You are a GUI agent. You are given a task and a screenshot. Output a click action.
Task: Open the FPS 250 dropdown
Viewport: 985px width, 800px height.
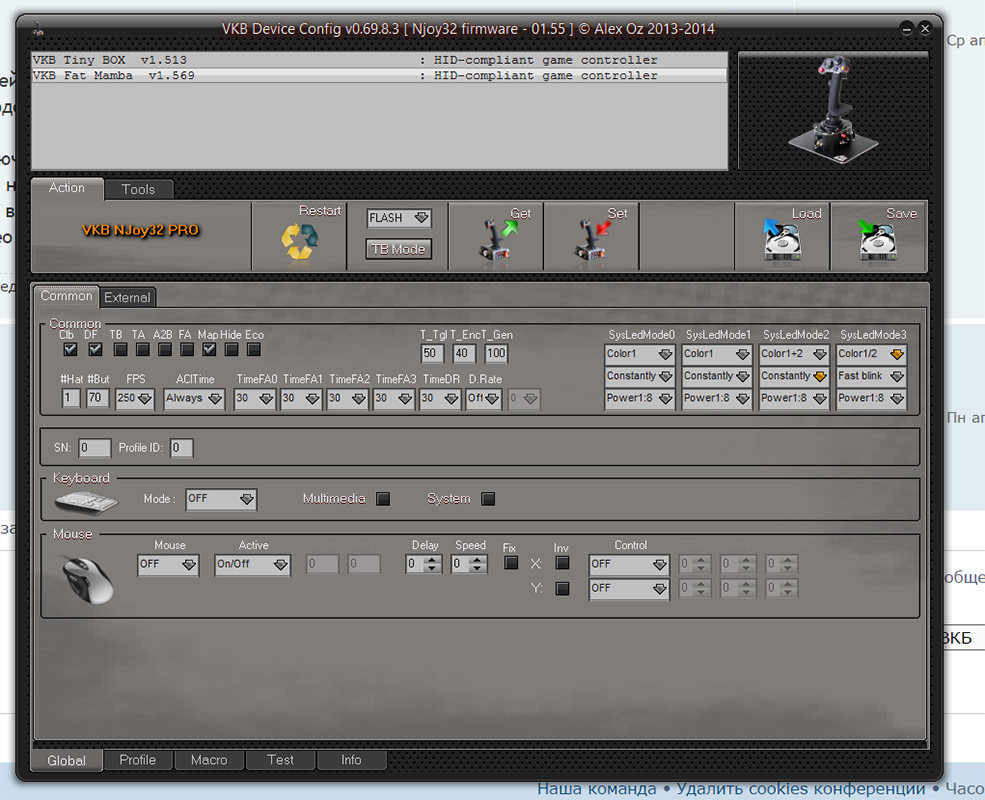(x=134, y=398)
